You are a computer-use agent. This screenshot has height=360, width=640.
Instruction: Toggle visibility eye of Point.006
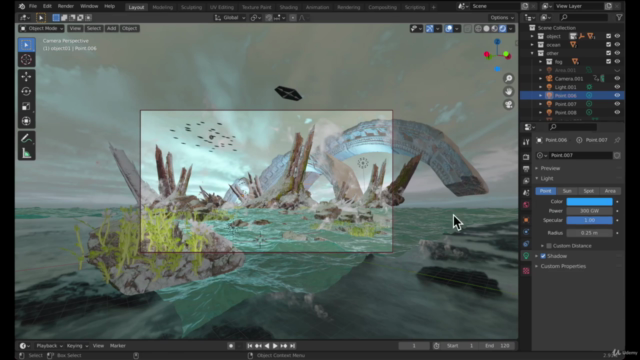tap(617, 96)
